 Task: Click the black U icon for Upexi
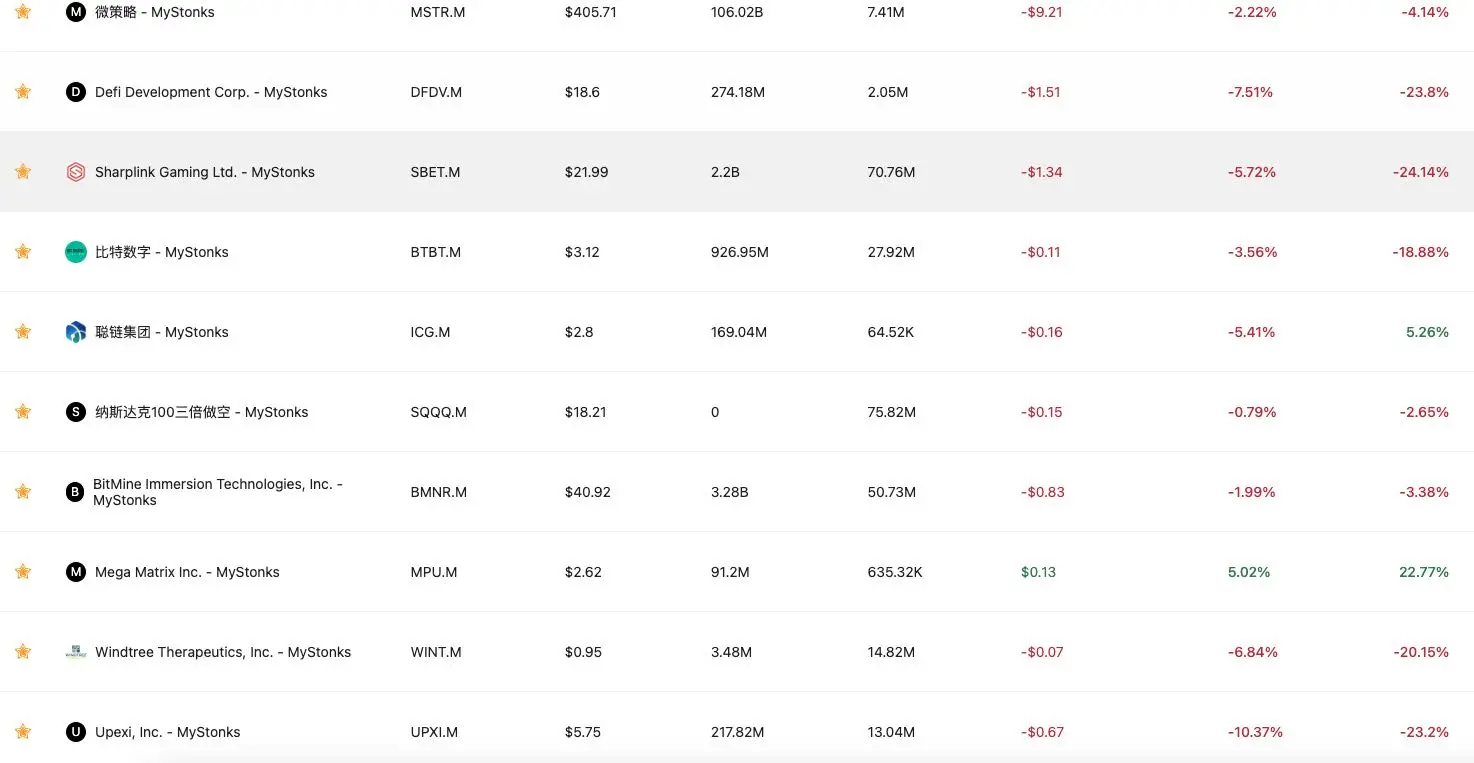[76, 732]
